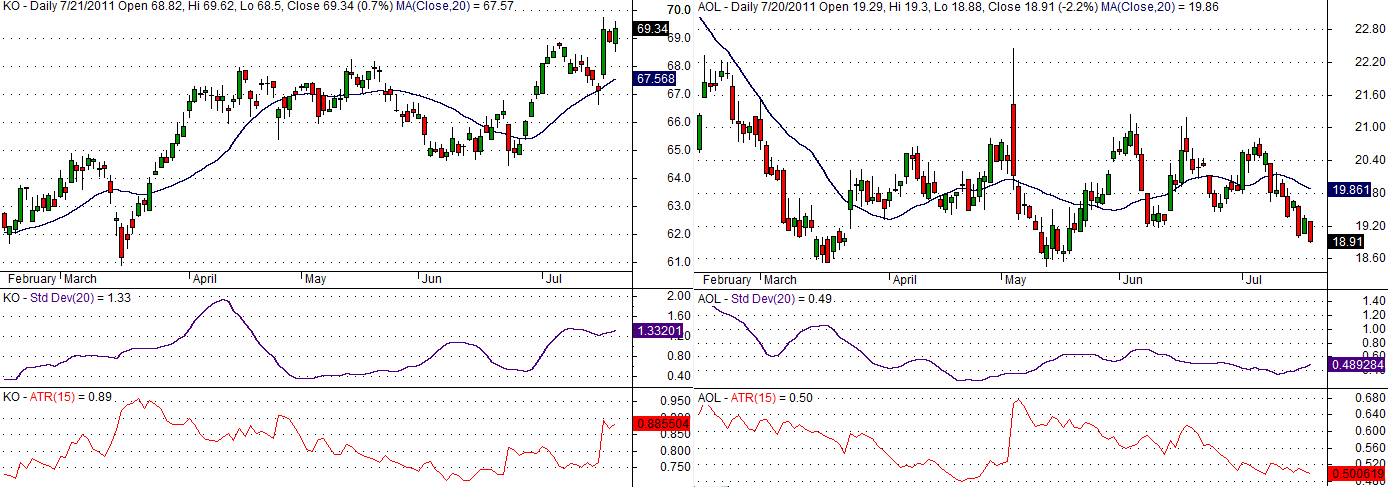Click April on the KO time axis
Screen dimensions: 1389x488
coord(206,279)
